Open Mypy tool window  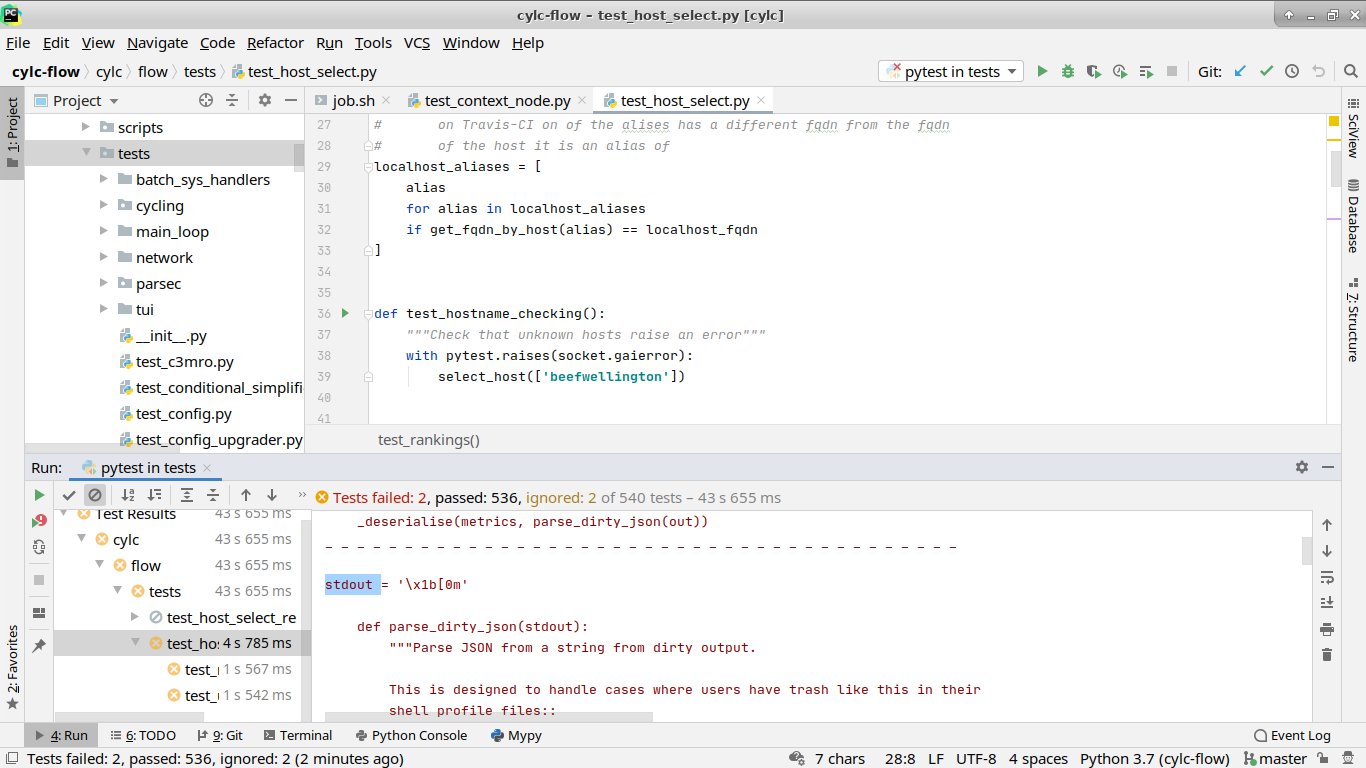point(516,735)
